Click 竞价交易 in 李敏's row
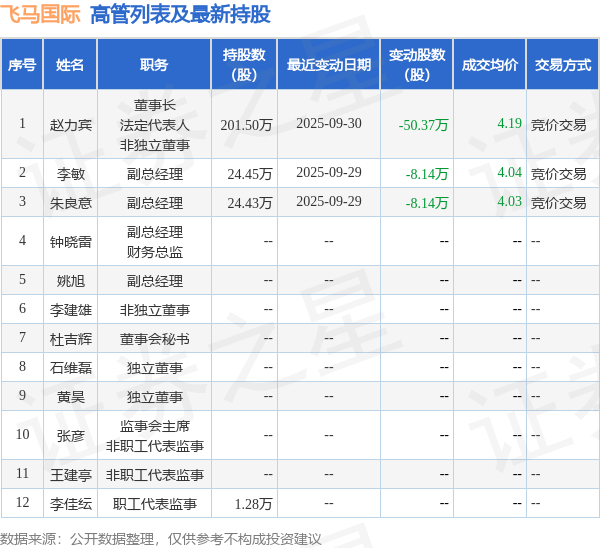The width and height of the screenshot is (600, 548). click(558, 174)
